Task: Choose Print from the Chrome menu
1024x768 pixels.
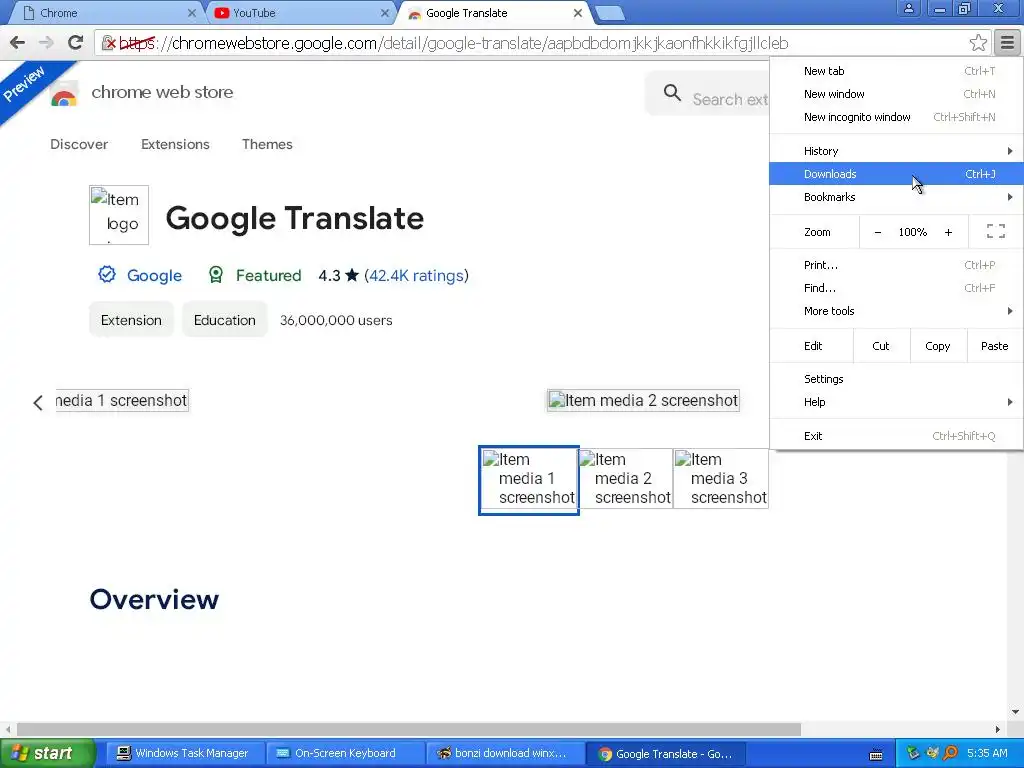Action: (x=896, y=265)
